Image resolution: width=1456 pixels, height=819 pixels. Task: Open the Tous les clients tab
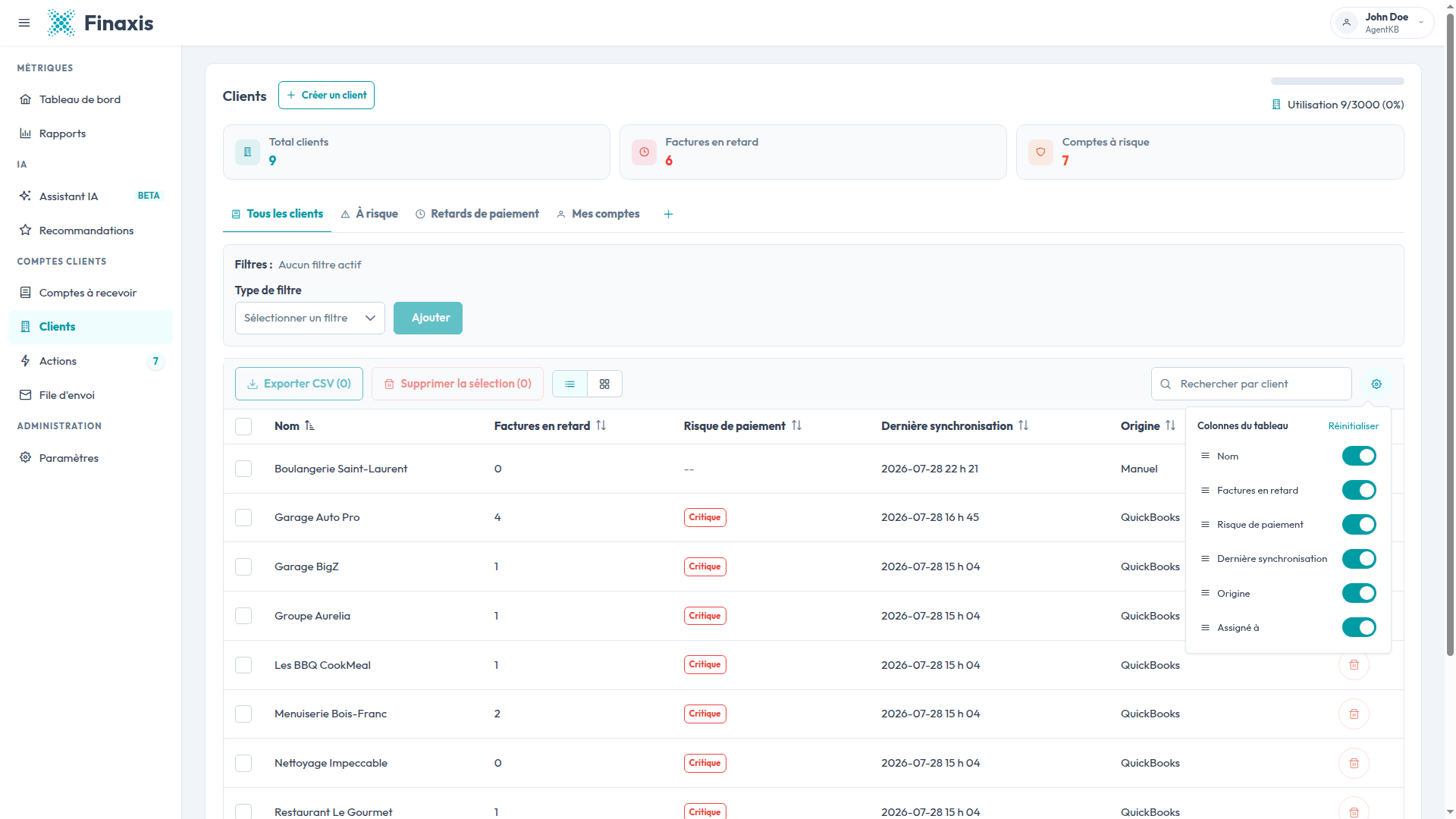277,215
